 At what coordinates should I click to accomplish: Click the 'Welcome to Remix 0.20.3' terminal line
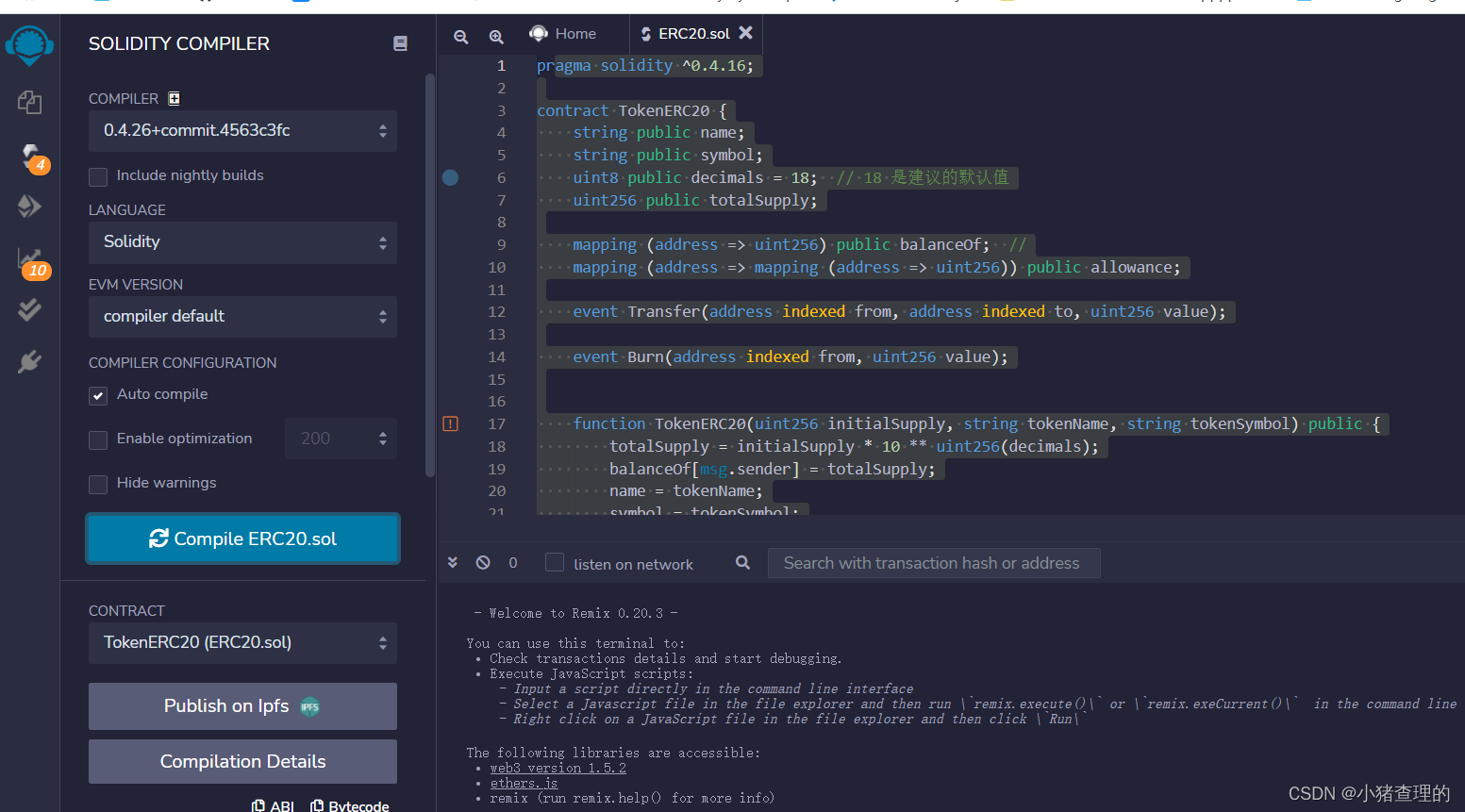575,613
